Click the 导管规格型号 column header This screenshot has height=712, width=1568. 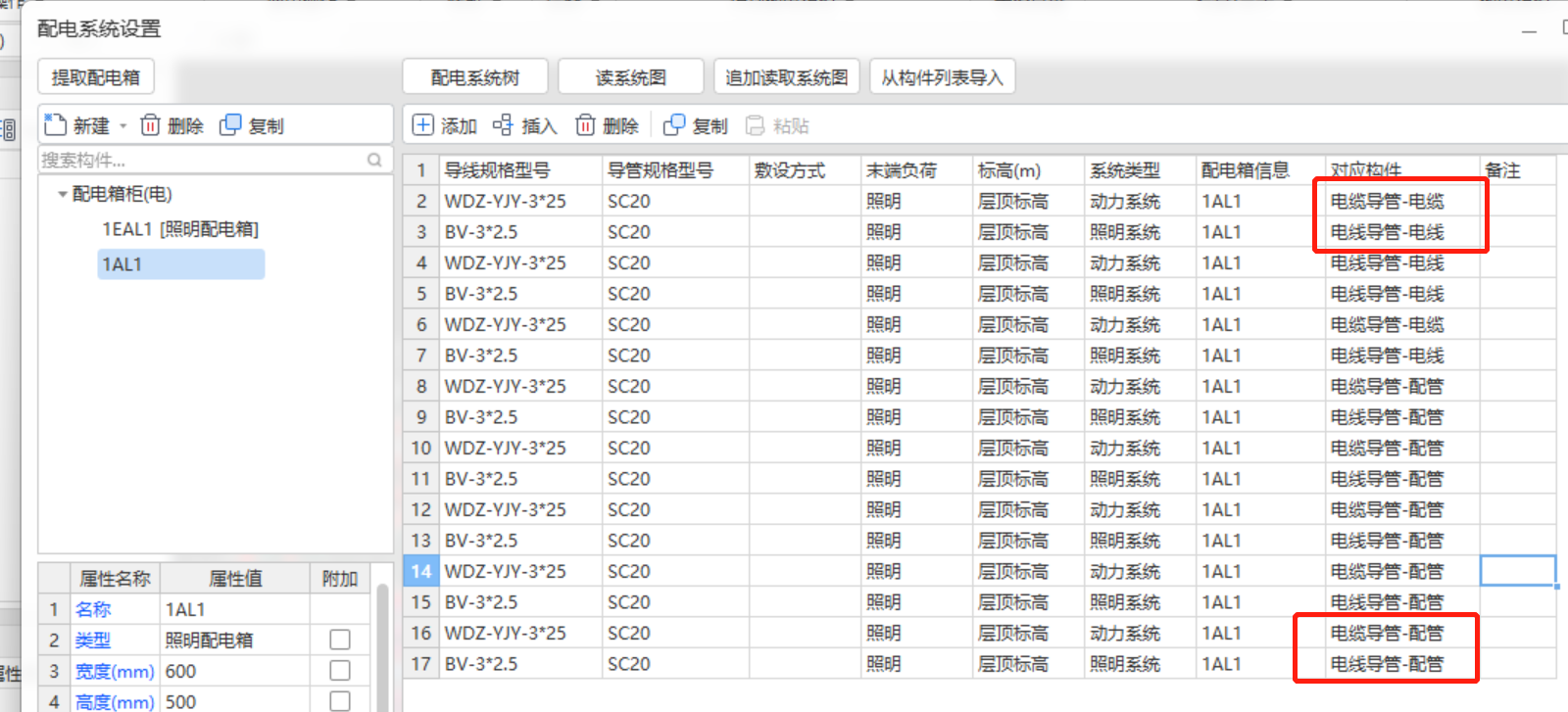675,170
